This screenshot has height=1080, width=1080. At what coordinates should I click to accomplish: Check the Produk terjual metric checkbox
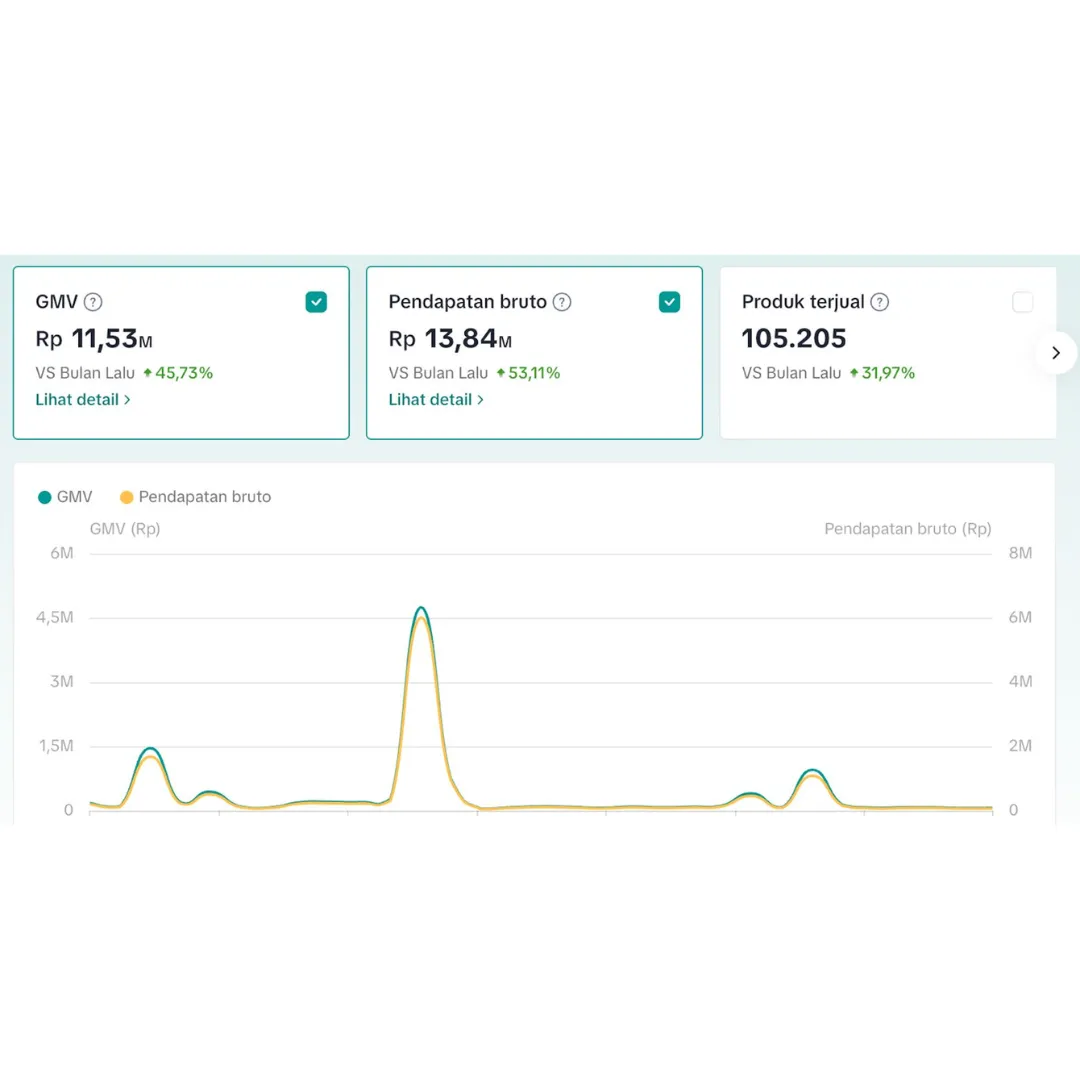(x=1023, y=302)
